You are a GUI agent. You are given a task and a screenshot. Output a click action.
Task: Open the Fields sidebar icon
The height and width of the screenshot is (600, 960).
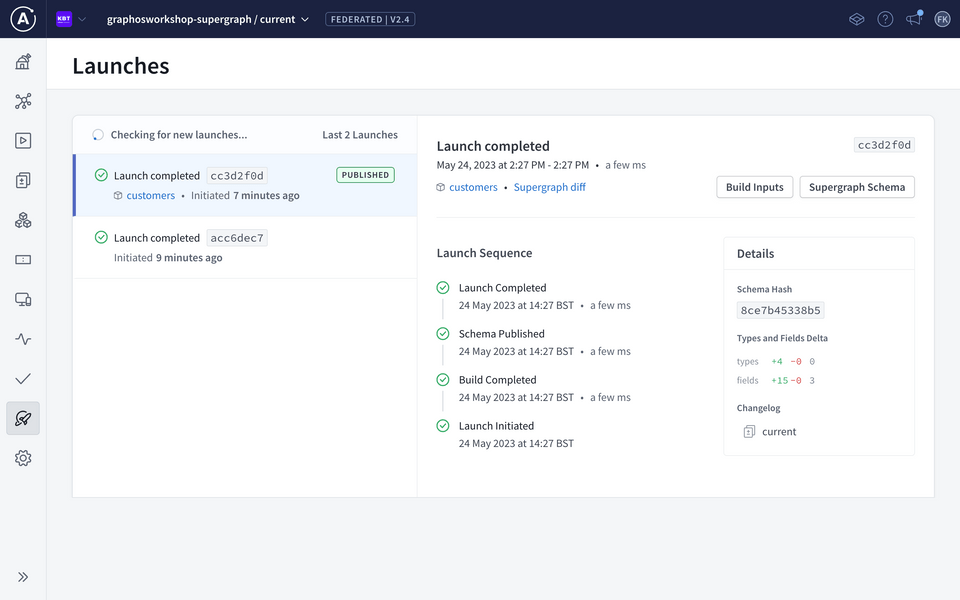[x=23, y=260]
